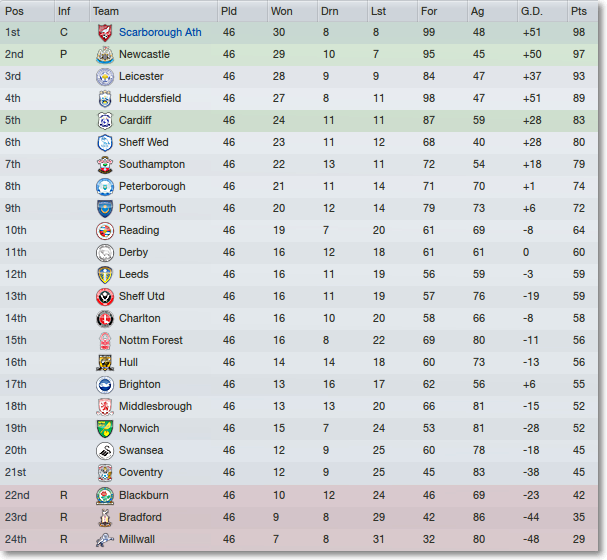This screenshot has height=560, width=607.
Task: Click the Scarborough Ath club badge
Action: (x=105, y=33)
